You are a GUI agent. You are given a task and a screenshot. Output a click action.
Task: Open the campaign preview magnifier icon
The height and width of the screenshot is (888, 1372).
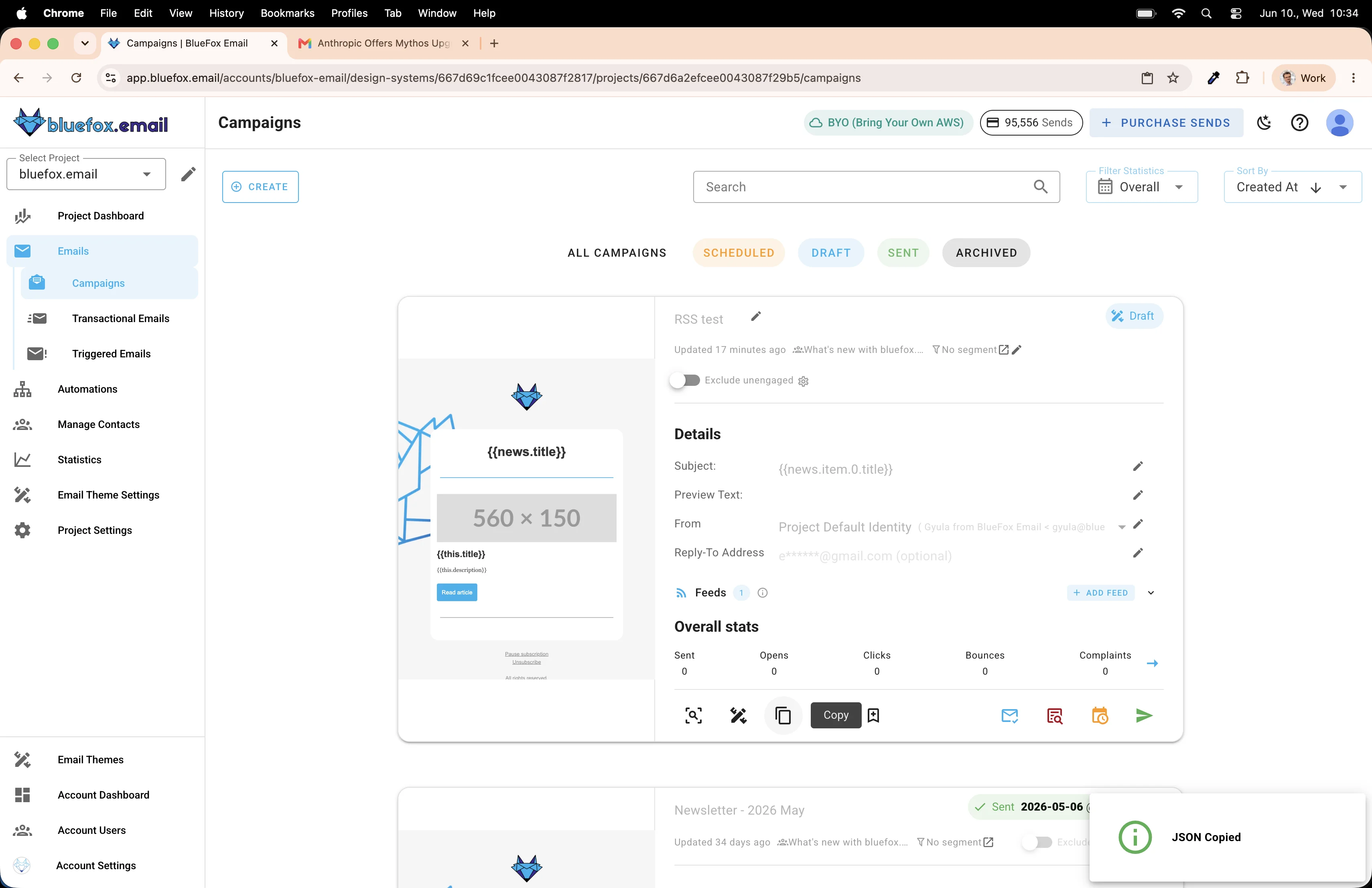(694, 715)
